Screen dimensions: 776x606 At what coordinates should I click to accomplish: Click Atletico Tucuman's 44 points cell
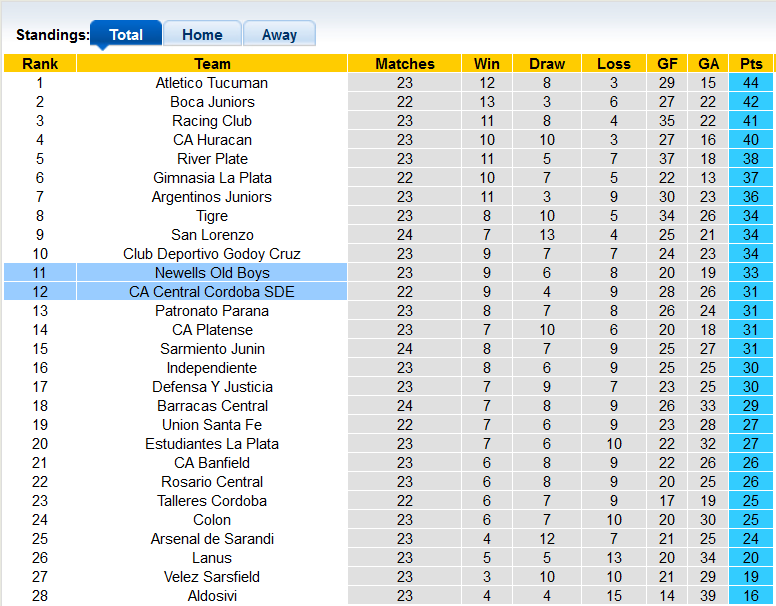click(751, 83)
